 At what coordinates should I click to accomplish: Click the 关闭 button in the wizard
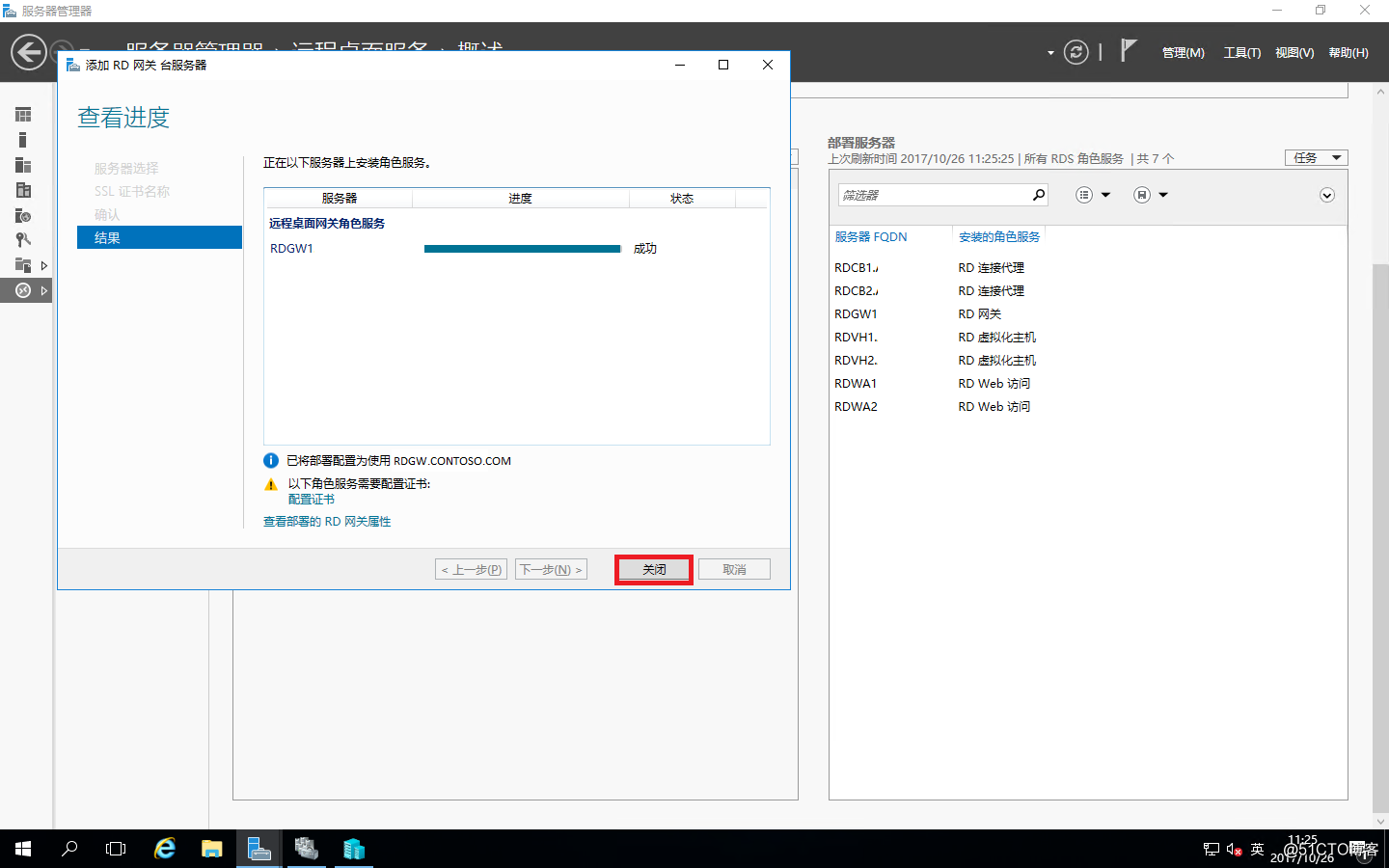[654, 570]
